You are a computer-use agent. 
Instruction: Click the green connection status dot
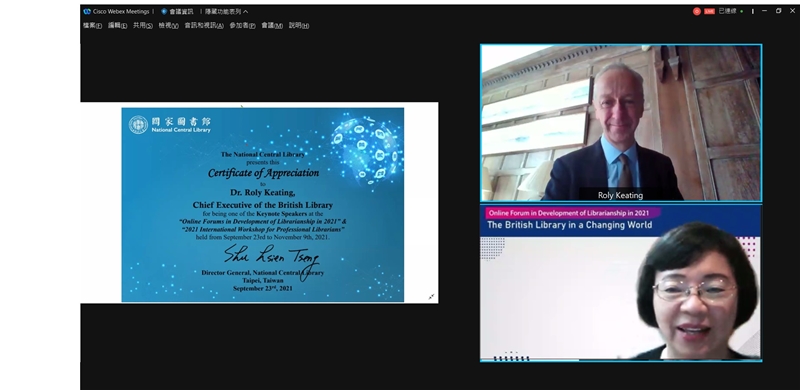pos(741,11)
